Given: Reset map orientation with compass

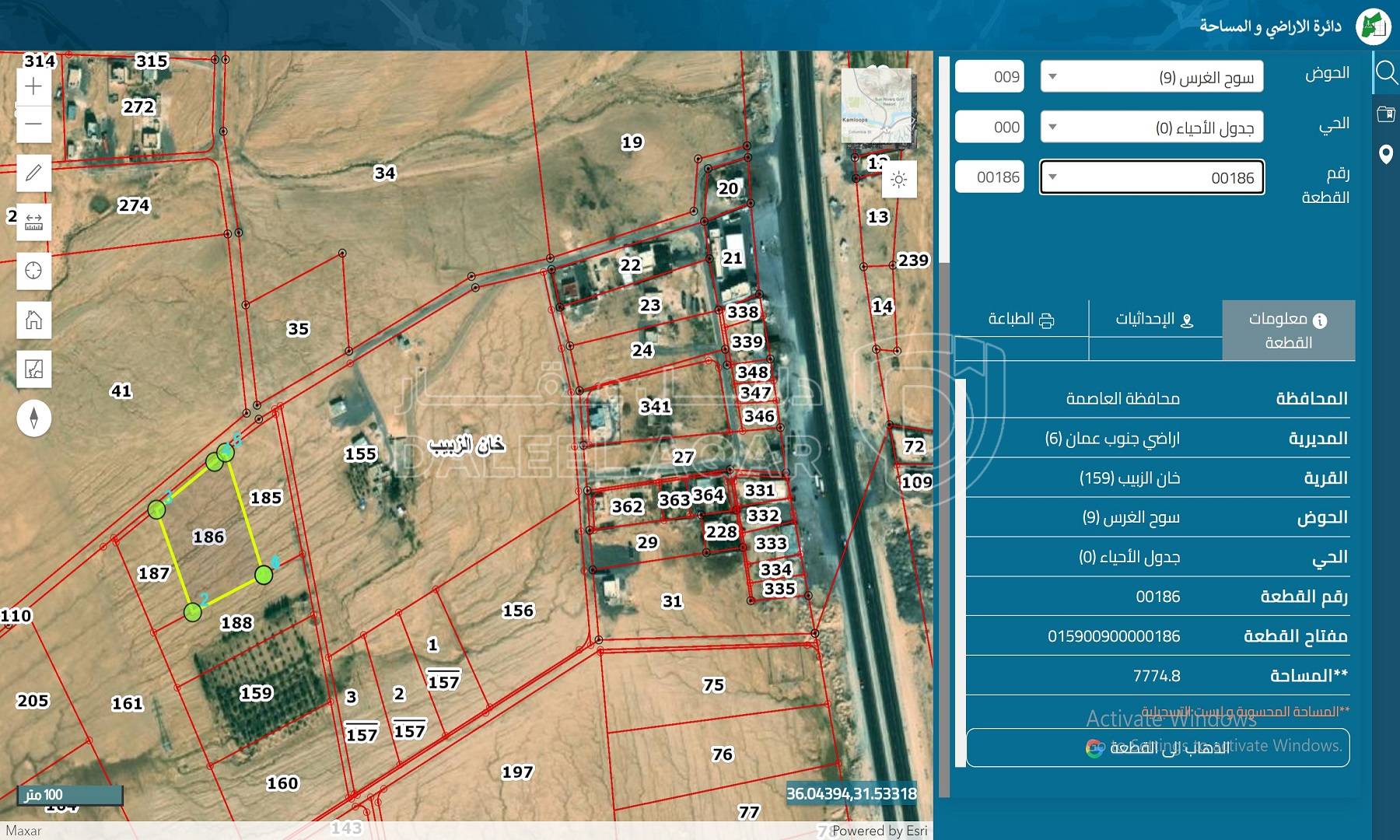Looking at the screenshot, I should point(33,418).
